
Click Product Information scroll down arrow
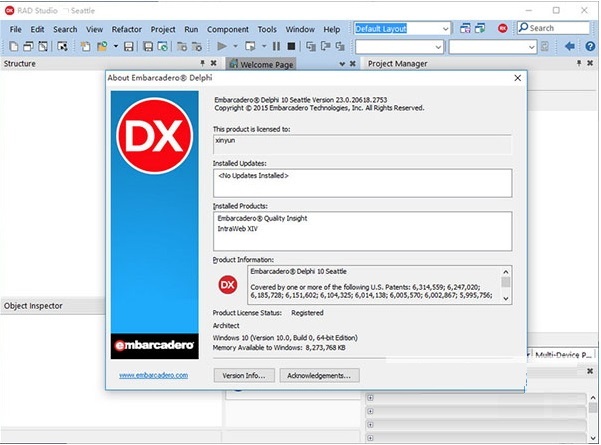point(506,299)
